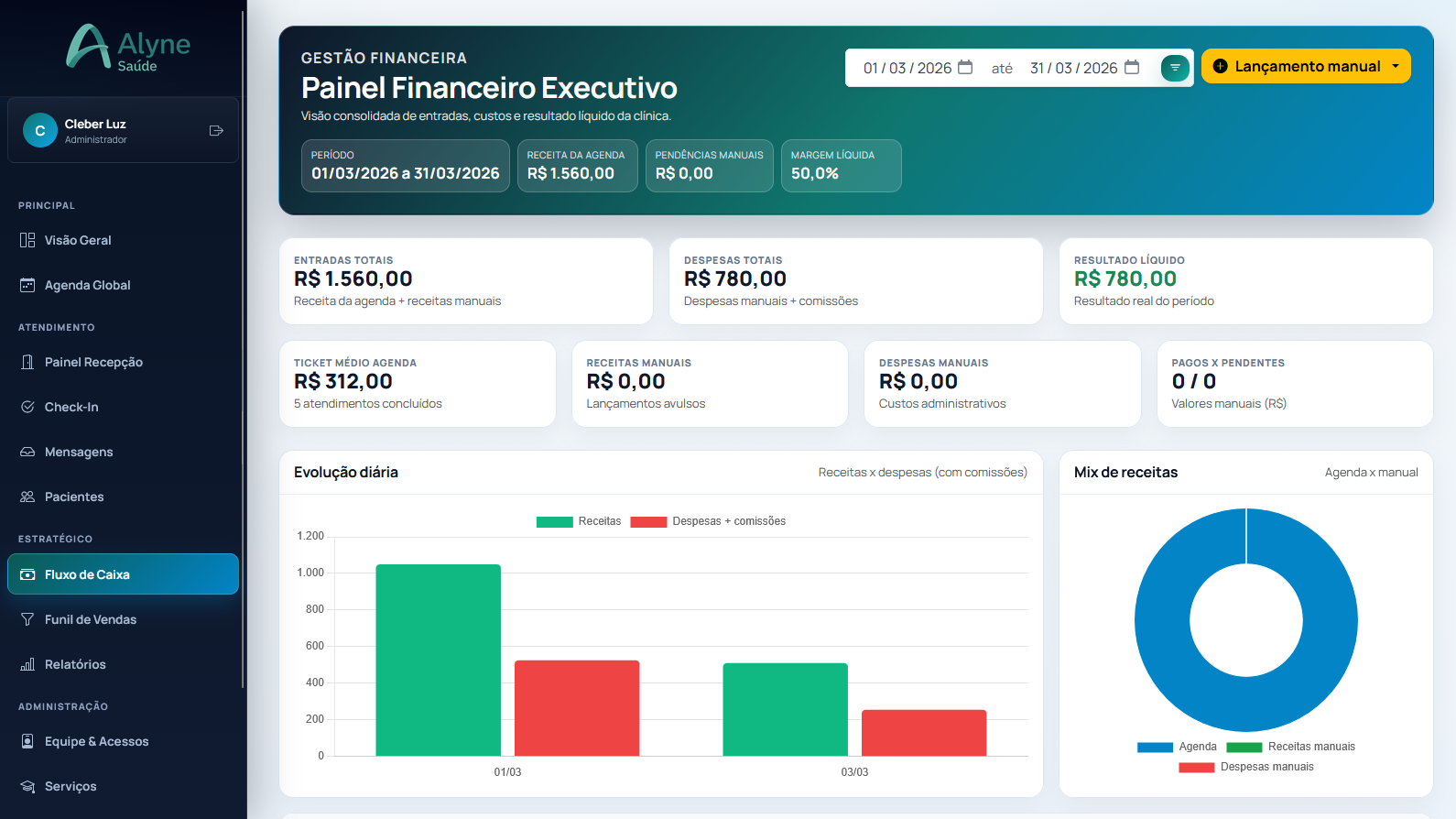This screenshot has height=819, width=1456.
Task: Expand the Lançamento manual dropdown
Action: [x=1395, y=66]
